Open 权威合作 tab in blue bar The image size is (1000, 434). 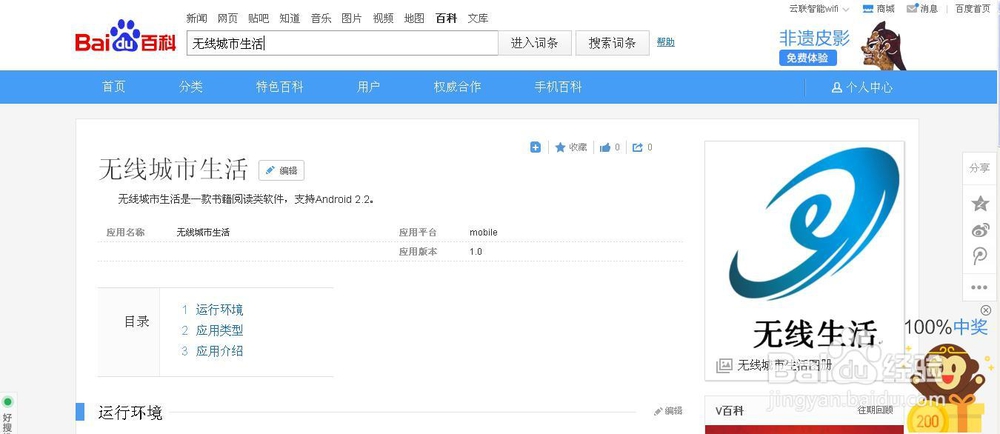(457, 87)
